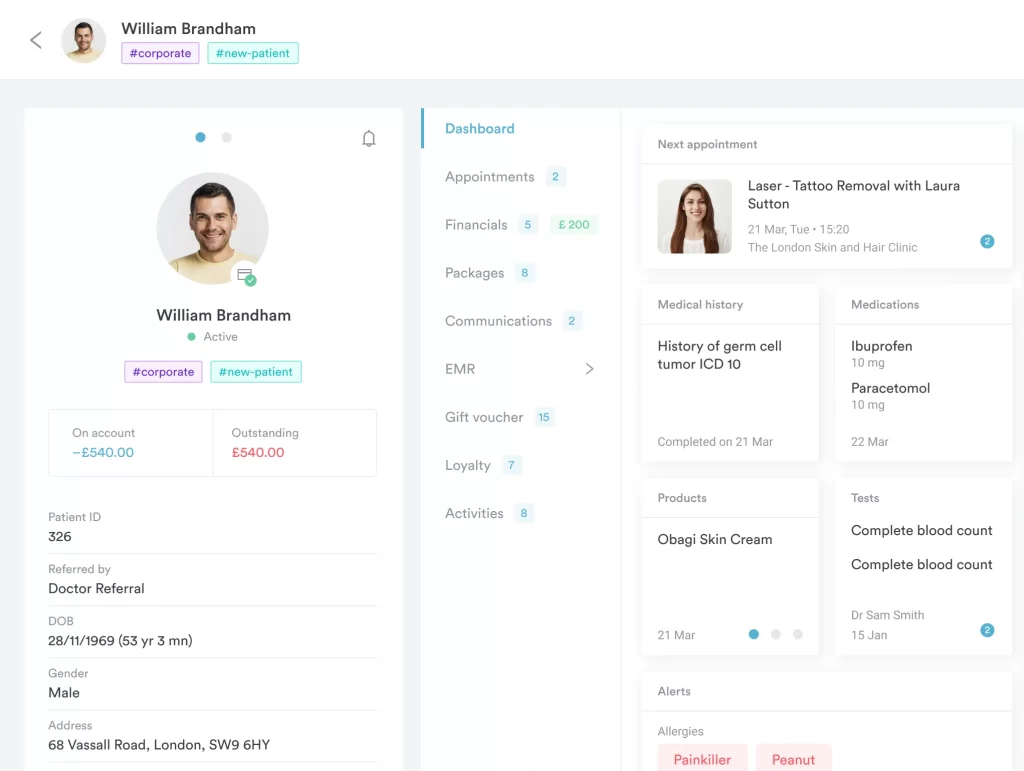
Task: Switch to the second profile card dot
Action: click(227, 137)
